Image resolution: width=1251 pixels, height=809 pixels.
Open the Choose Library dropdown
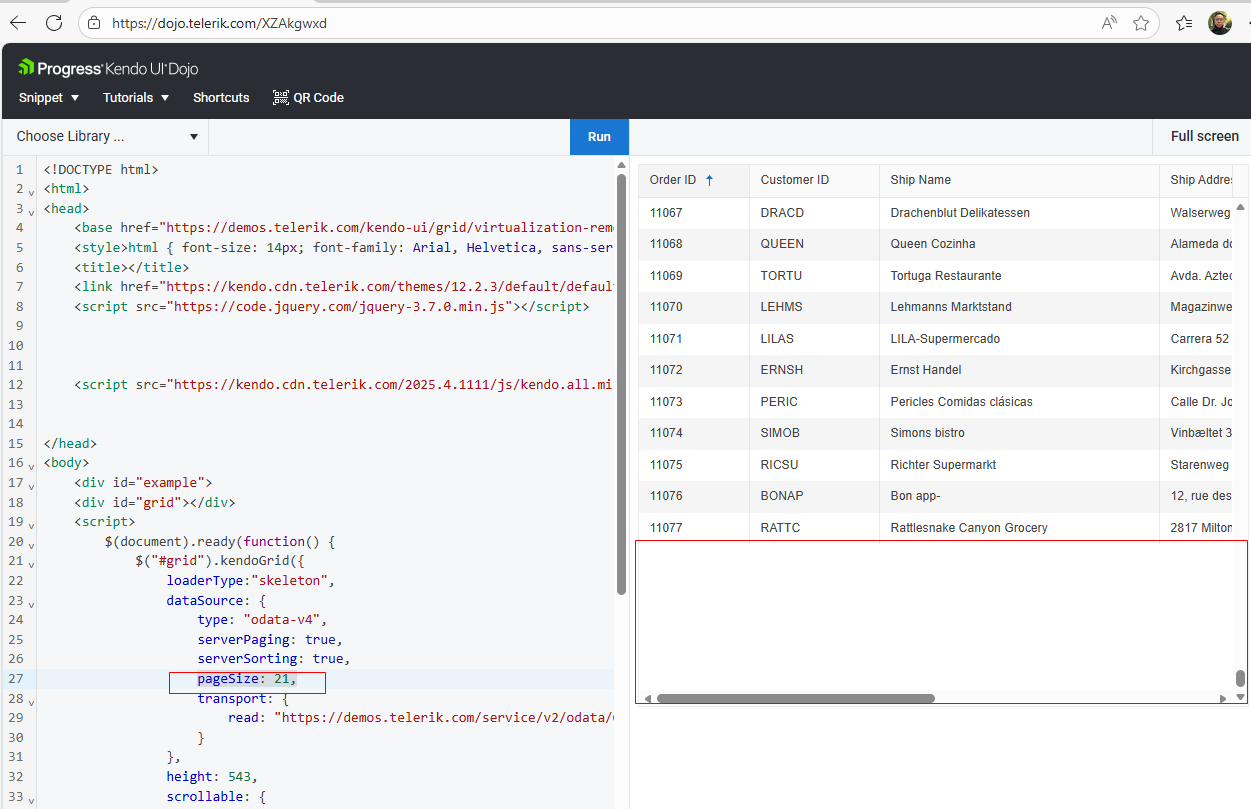(106, 136)
